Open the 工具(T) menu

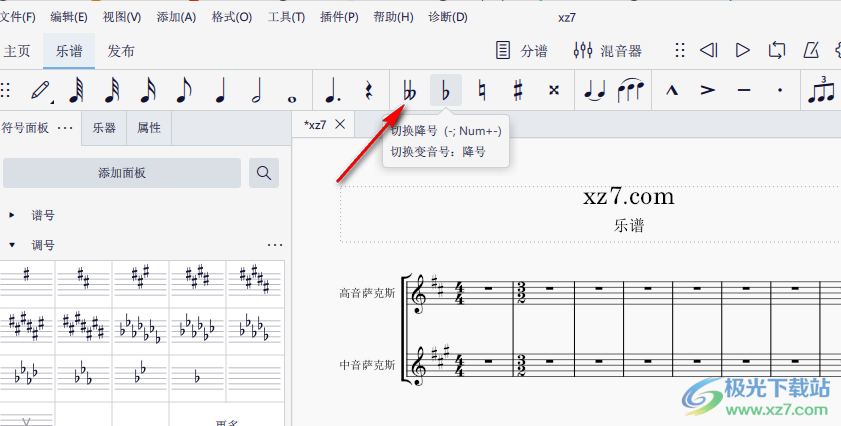click(x=286, y=17)
